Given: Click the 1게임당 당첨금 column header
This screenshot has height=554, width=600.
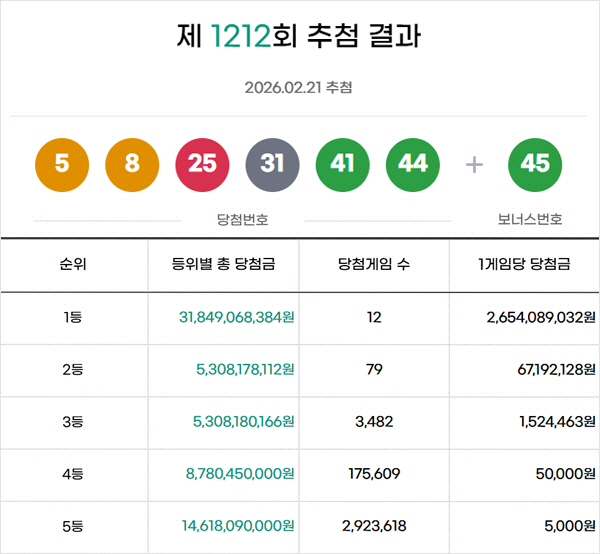Looking at the screenshot, I should [524, 265].
